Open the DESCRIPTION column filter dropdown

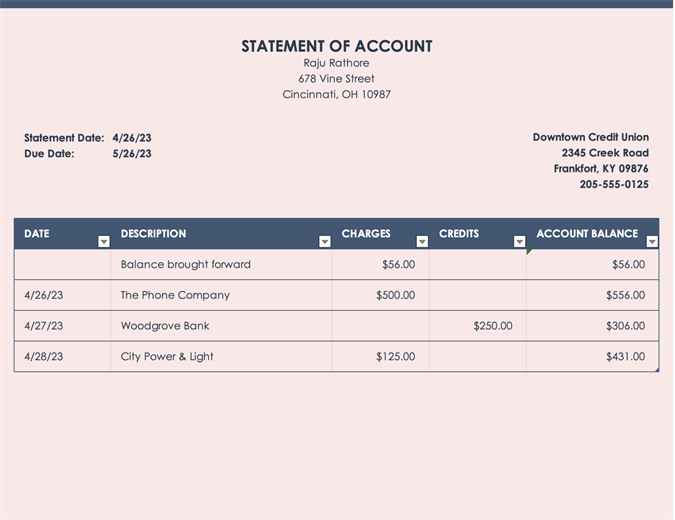(x=325, y=242)
